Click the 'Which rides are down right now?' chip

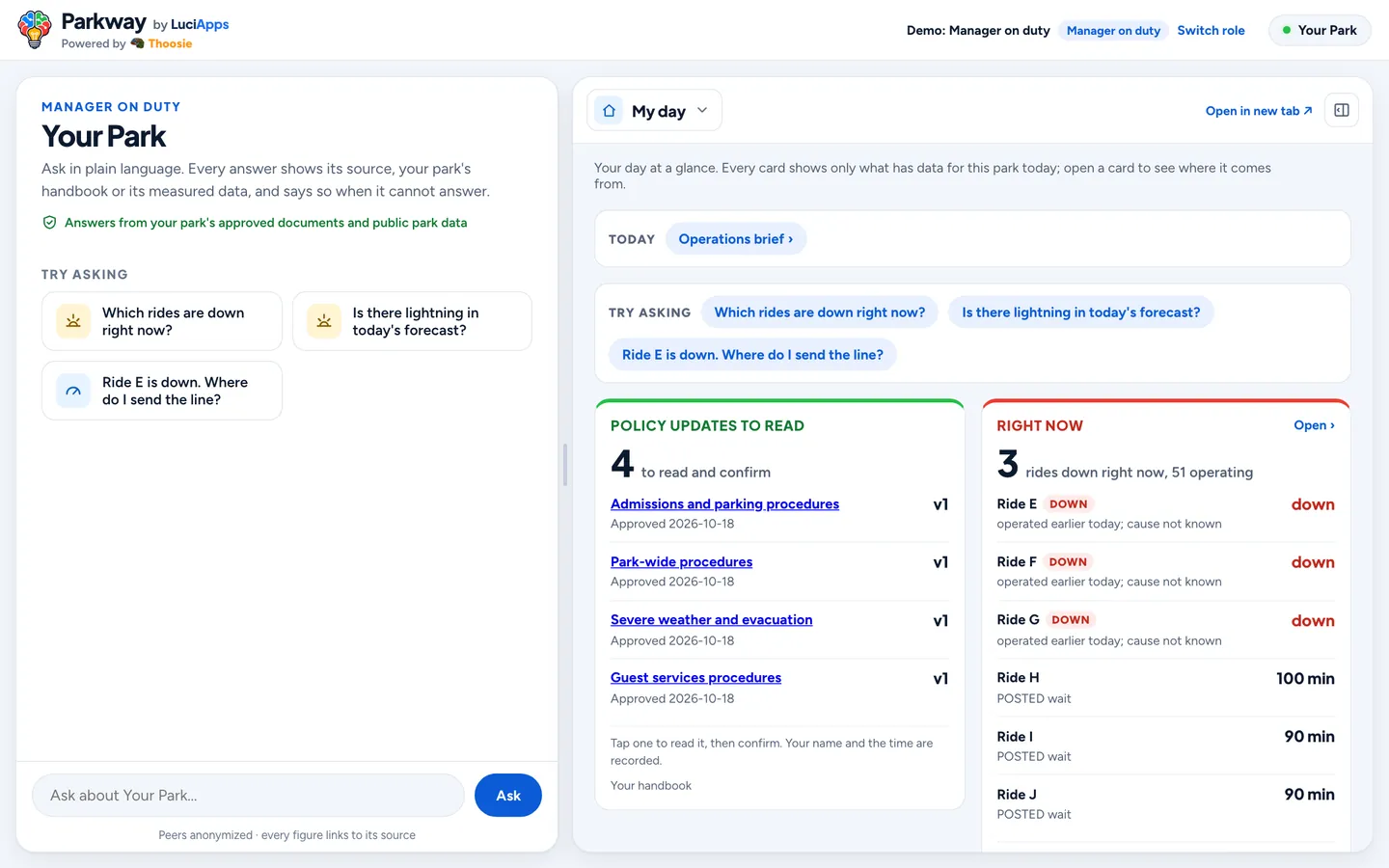[819, 312]
